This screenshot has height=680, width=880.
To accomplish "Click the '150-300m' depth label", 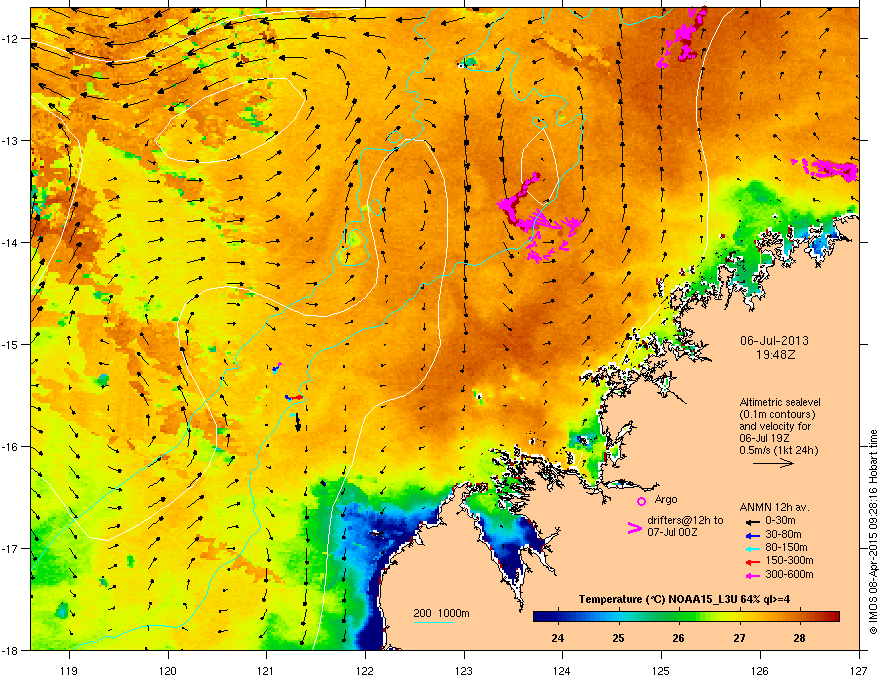I will [789, 560].
